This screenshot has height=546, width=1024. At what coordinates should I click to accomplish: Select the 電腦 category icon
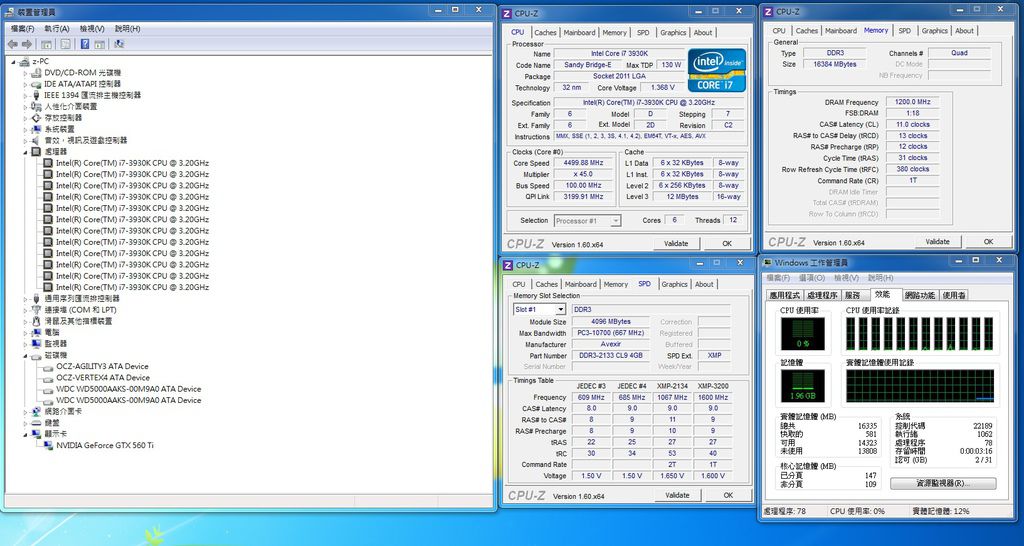point(37,332)
